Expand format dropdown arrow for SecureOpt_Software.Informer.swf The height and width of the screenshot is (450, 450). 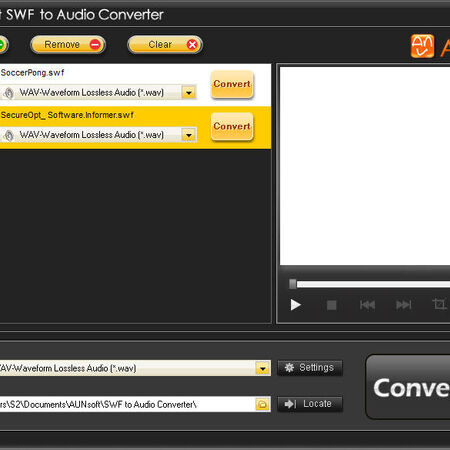[x=189, y=135]
